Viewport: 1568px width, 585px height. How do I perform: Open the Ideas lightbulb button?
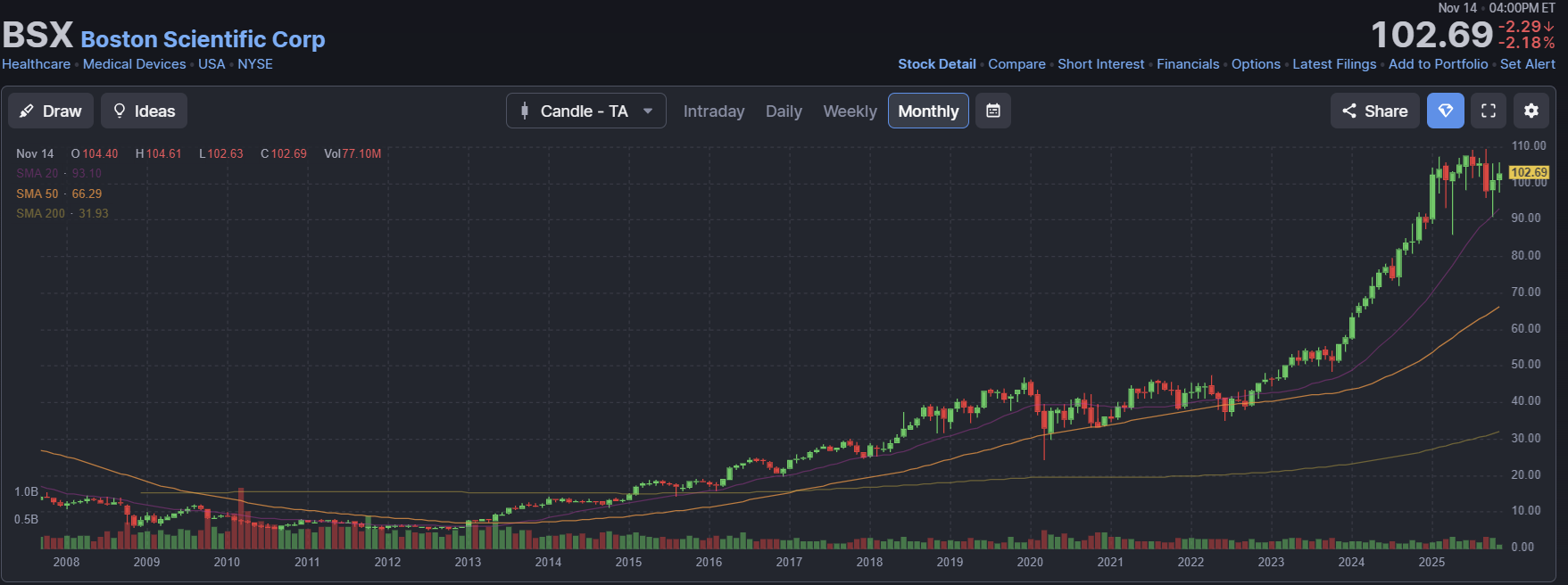click(x=144, y=111)
